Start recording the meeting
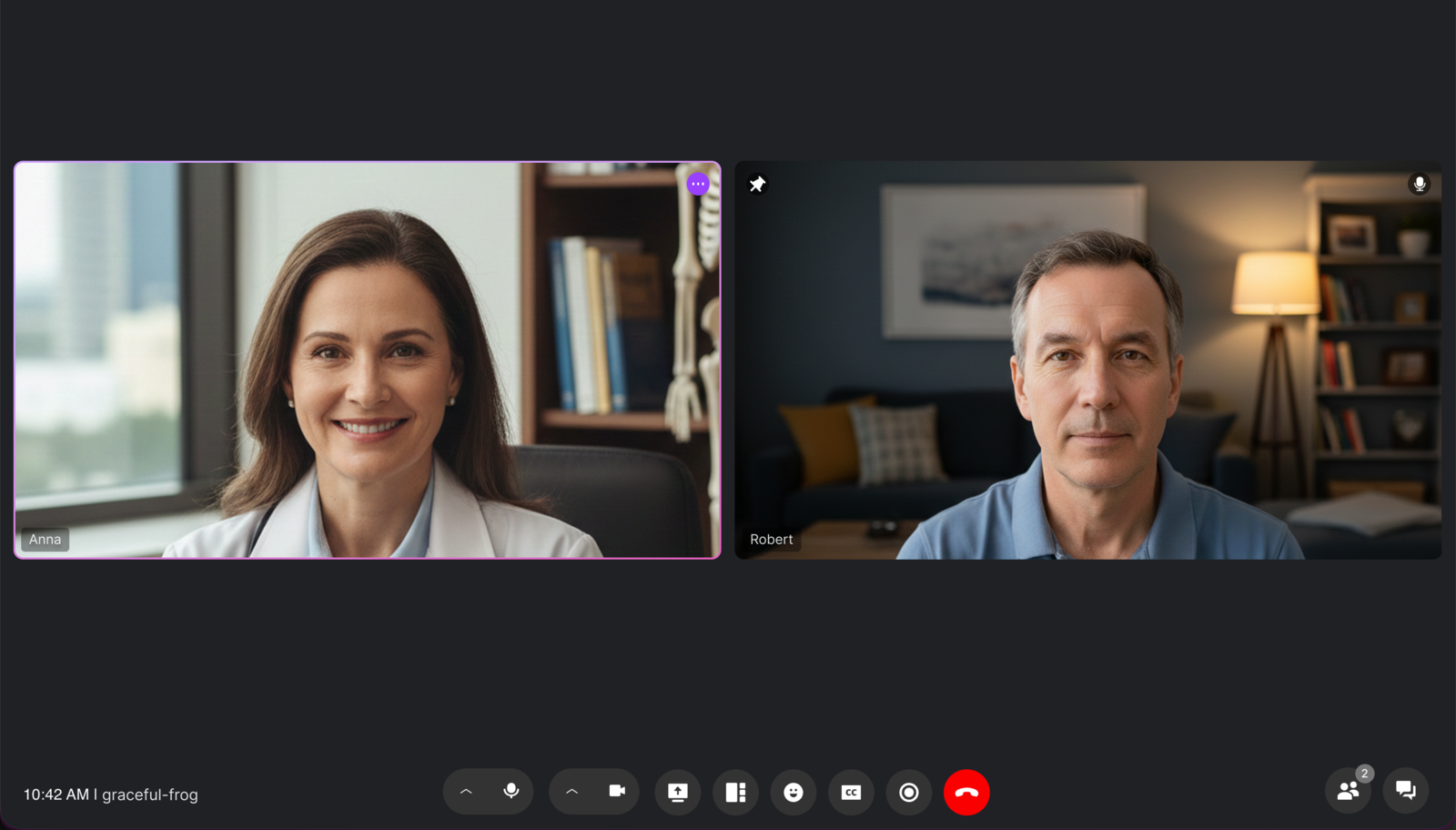The width and height of the screenshot is (1456, 830). pos(909,792)
